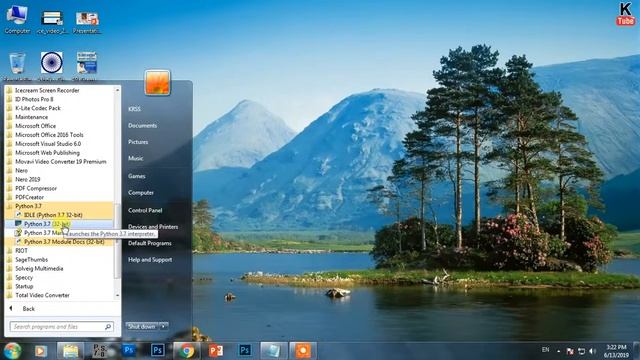Open Music from Start menu
Screen dimensions: 640x360
point(136,158)
